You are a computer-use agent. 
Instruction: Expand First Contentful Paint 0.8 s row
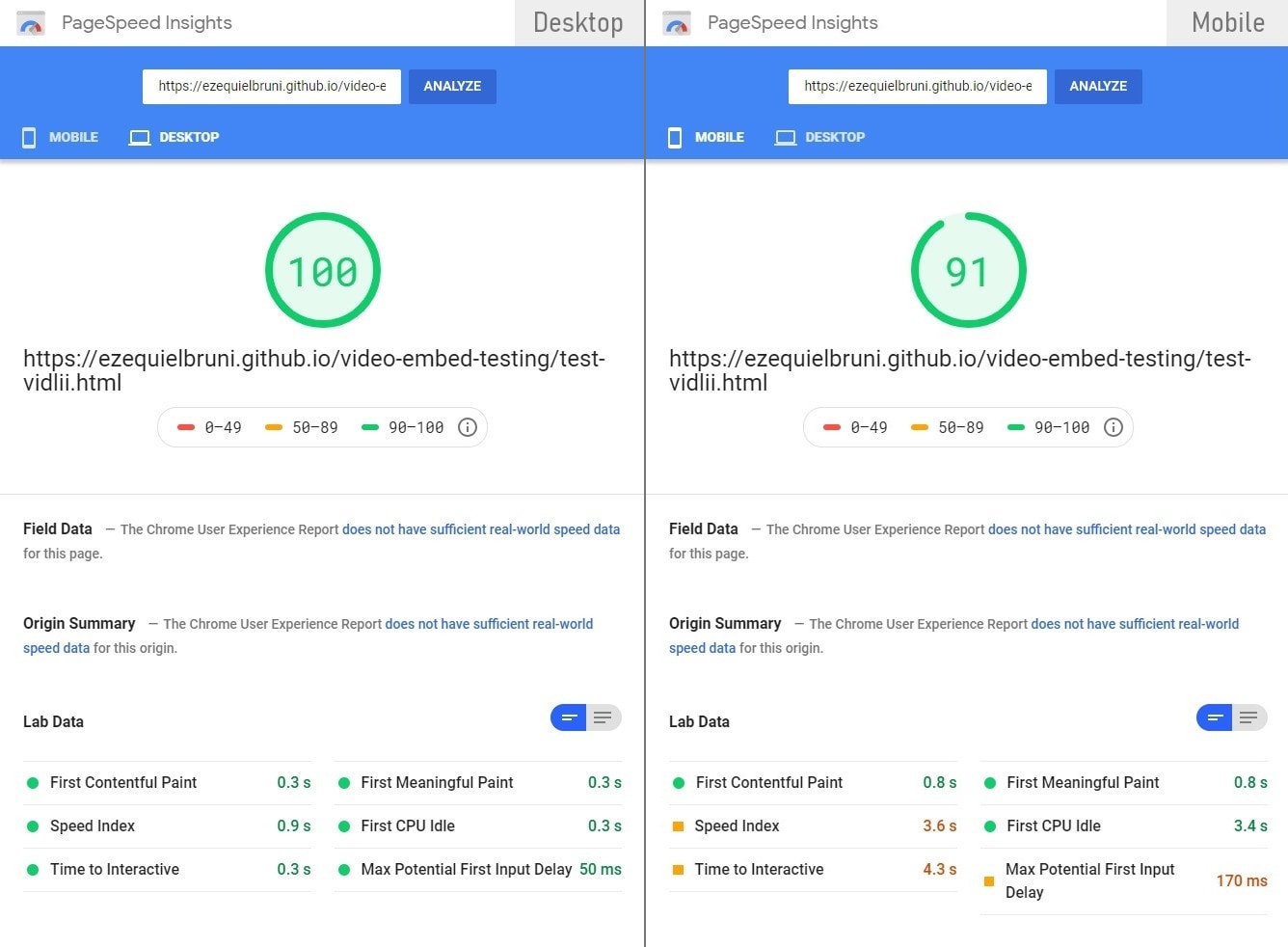tap(813, 783)
